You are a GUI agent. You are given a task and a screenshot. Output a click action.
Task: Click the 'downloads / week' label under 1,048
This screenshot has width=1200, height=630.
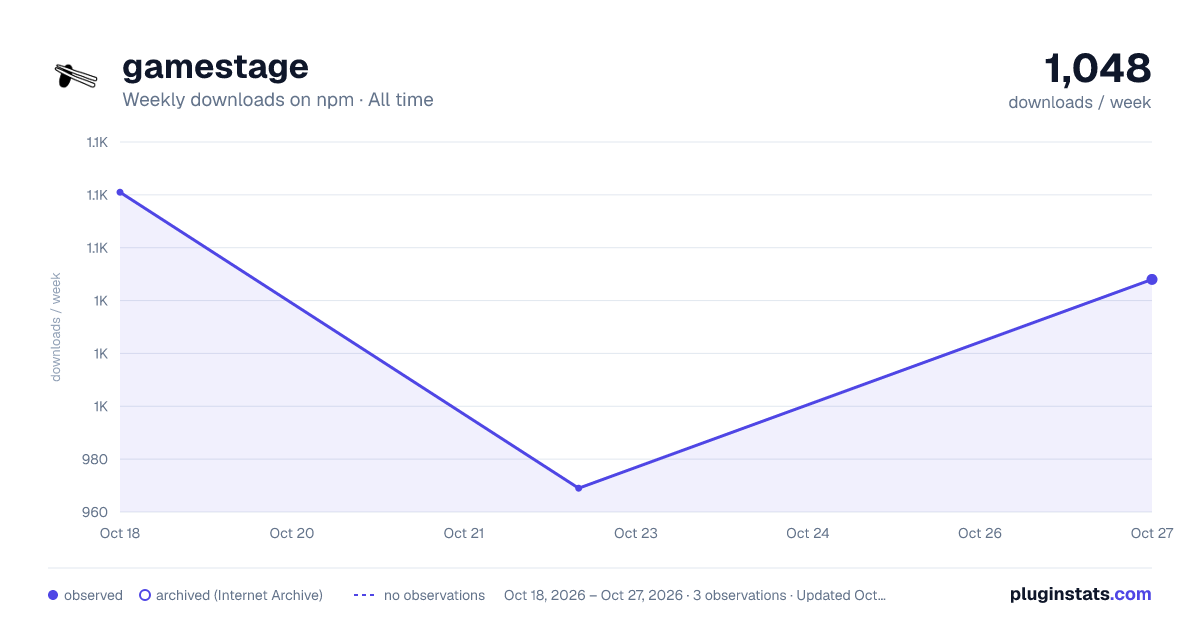point(1080,102)
